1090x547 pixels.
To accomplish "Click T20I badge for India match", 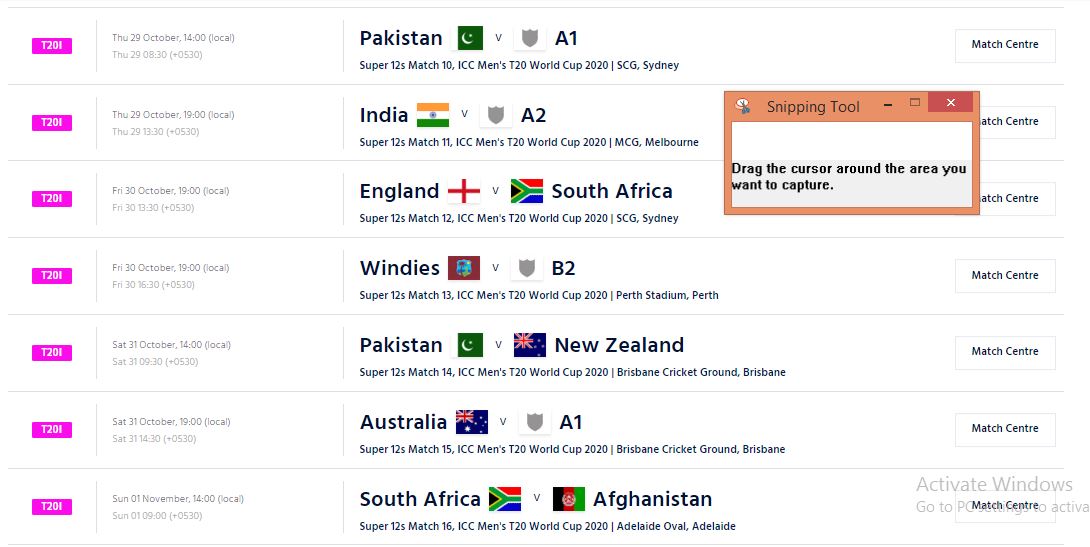I will pyautogui.click(x=51, y=123).
